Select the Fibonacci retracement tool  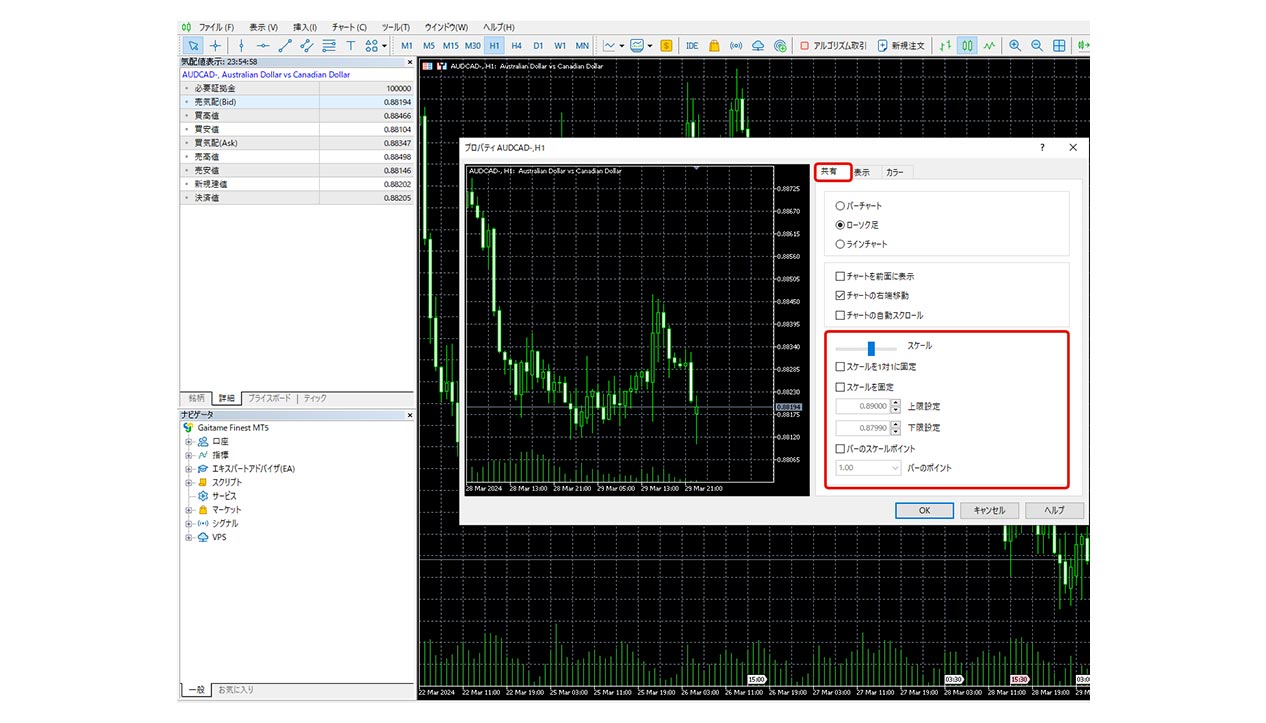329,46
